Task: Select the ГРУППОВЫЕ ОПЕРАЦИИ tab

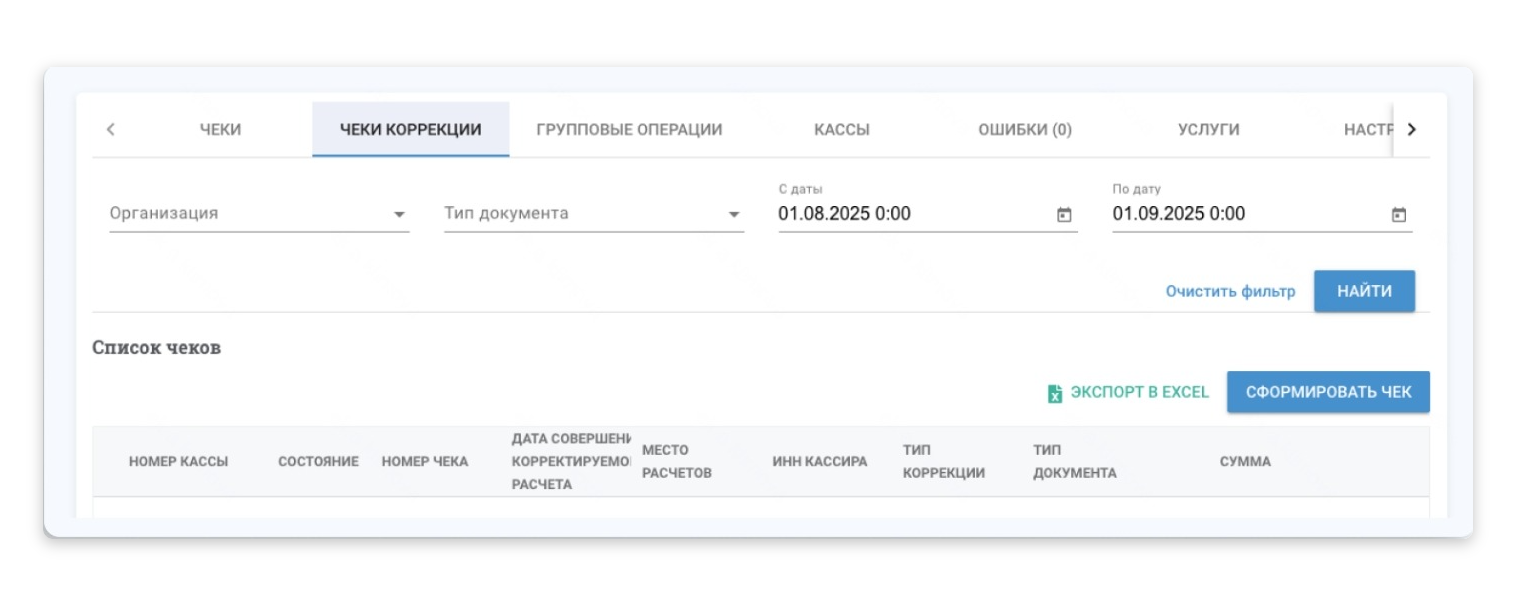Action: (631, 128)
